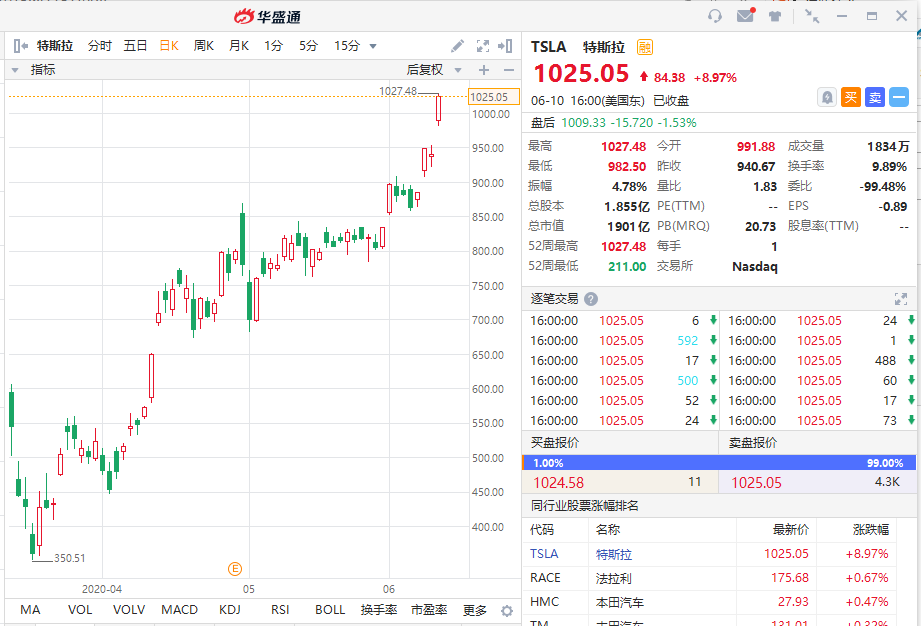921x626 pixels.
Task: Click the 特斯拉 title in chart toolbar
Action: pyautogui.click(x=55, y=46)
